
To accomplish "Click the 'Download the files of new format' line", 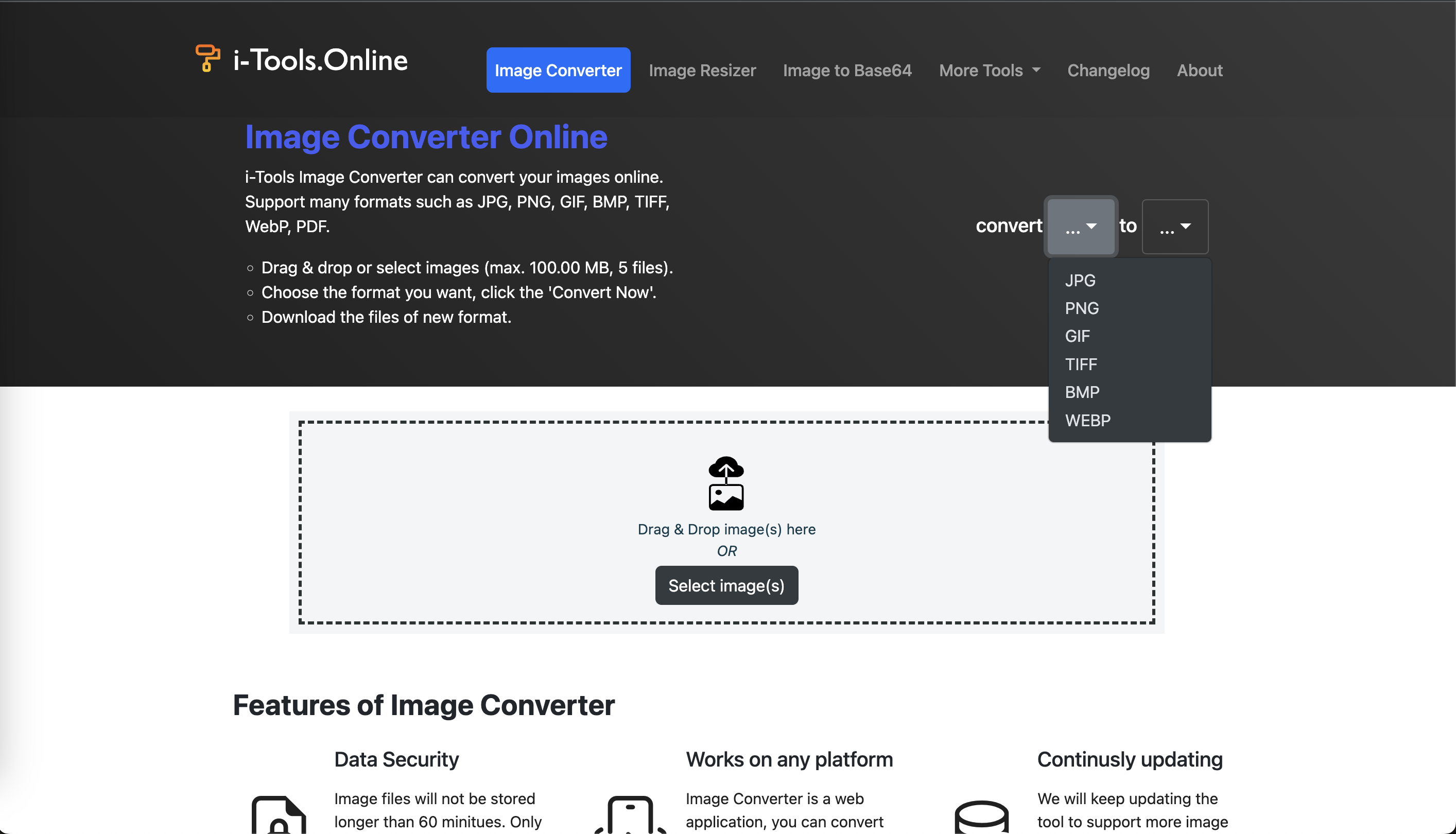I will click(x=386, y=317).
